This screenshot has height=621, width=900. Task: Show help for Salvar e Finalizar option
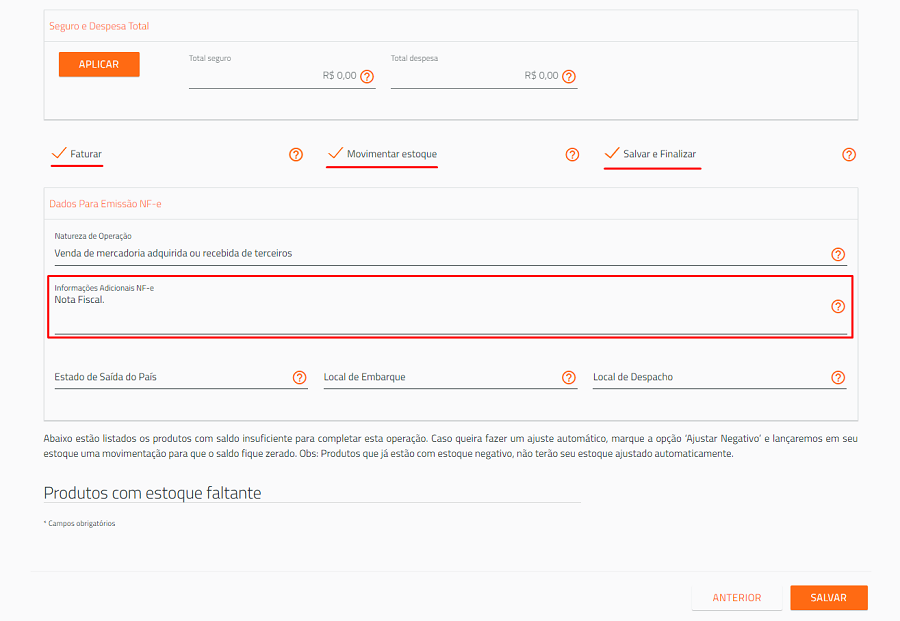point(849,154)
